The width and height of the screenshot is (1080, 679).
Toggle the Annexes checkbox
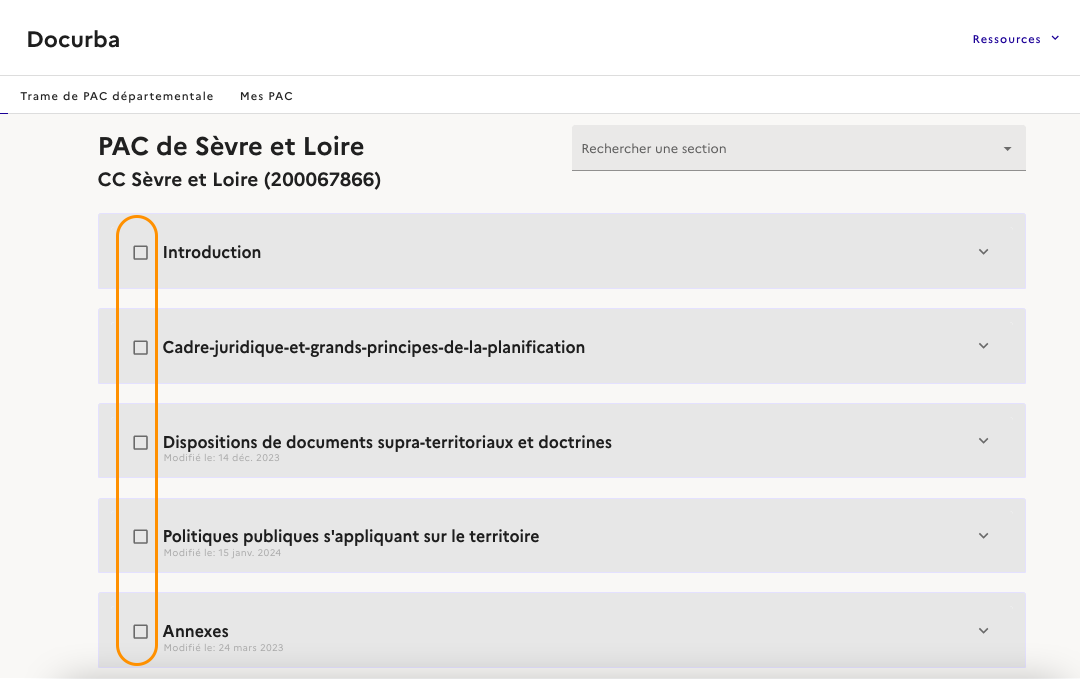(x=141, y=631)
